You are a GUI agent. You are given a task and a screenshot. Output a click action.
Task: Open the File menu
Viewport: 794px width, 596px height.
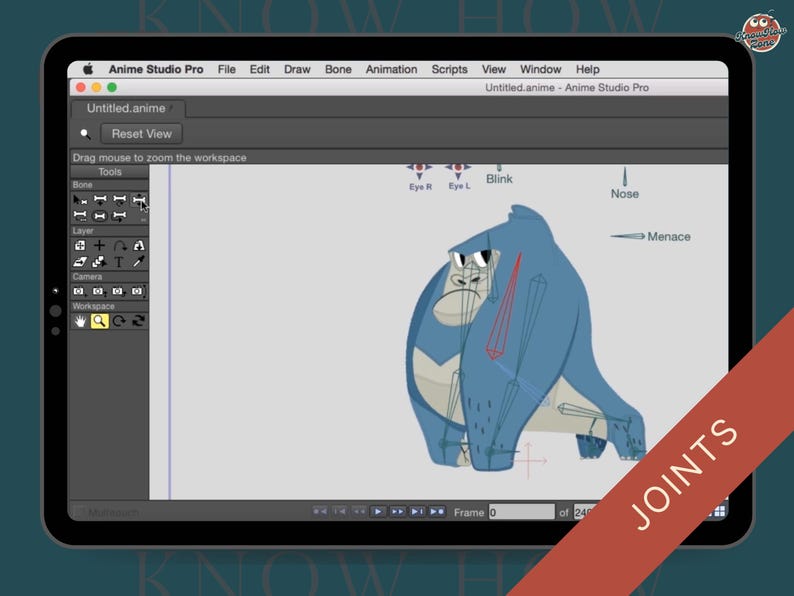pyautogui.click(x=226, y=69)
